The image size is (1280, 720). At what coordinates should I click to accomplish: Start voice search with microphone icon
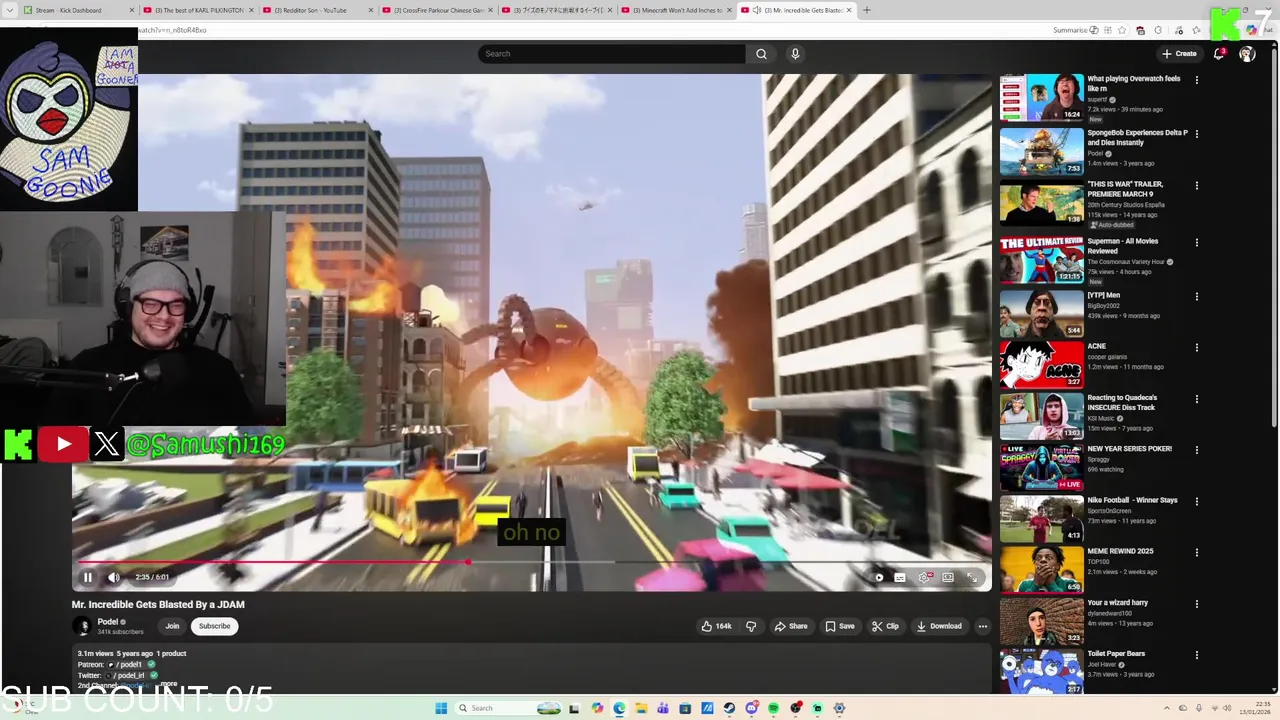(795, 54)
